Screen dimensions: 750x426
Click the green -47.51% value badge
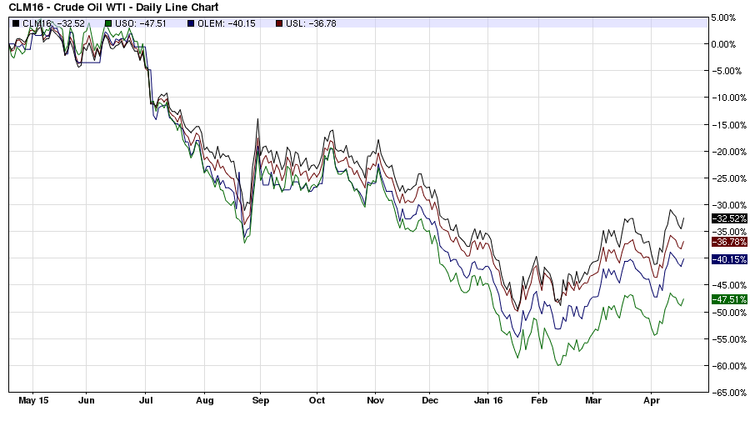coord(728,298)
